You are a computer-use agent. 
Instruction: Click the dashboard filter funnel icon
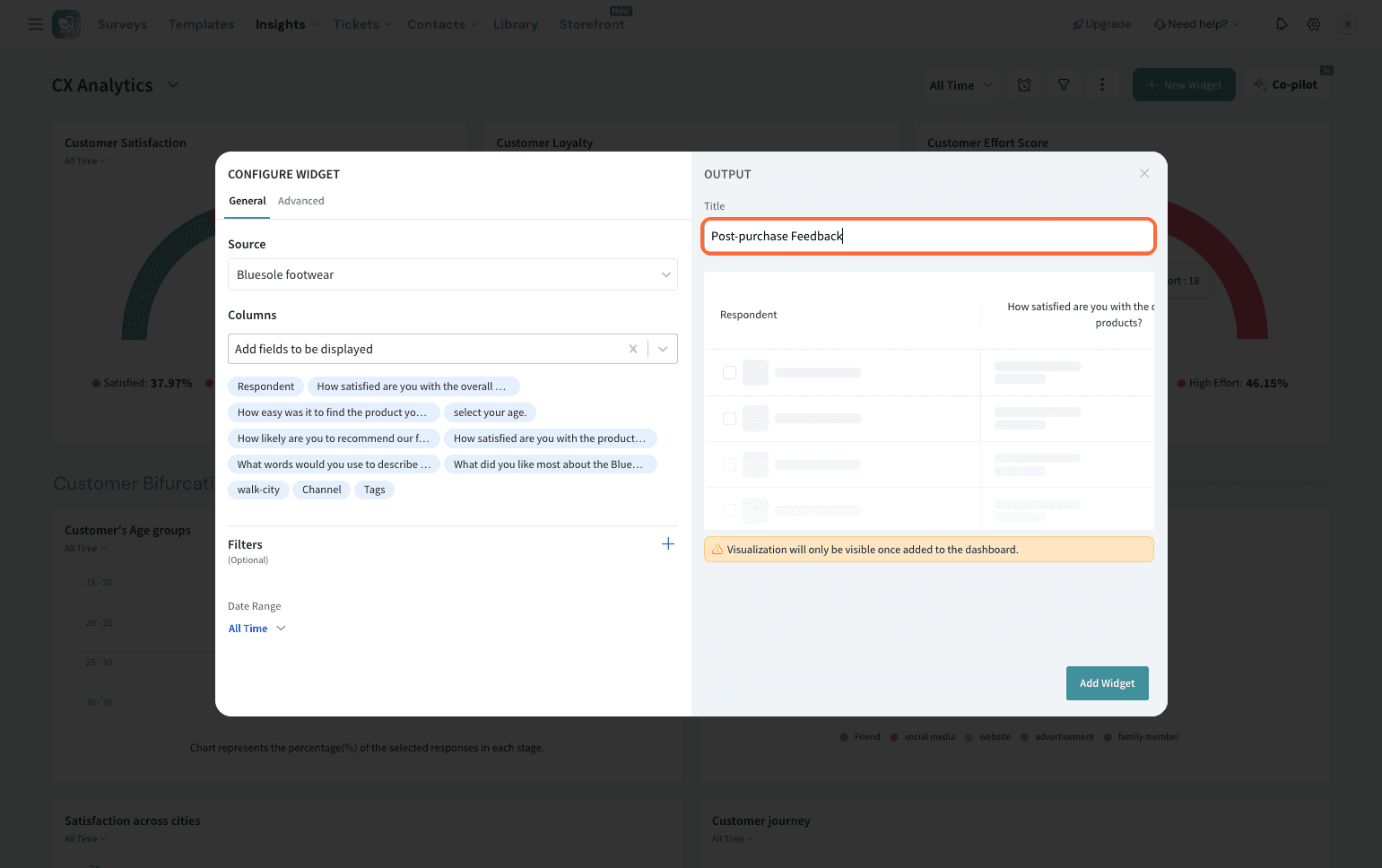tap(1064, 85)
